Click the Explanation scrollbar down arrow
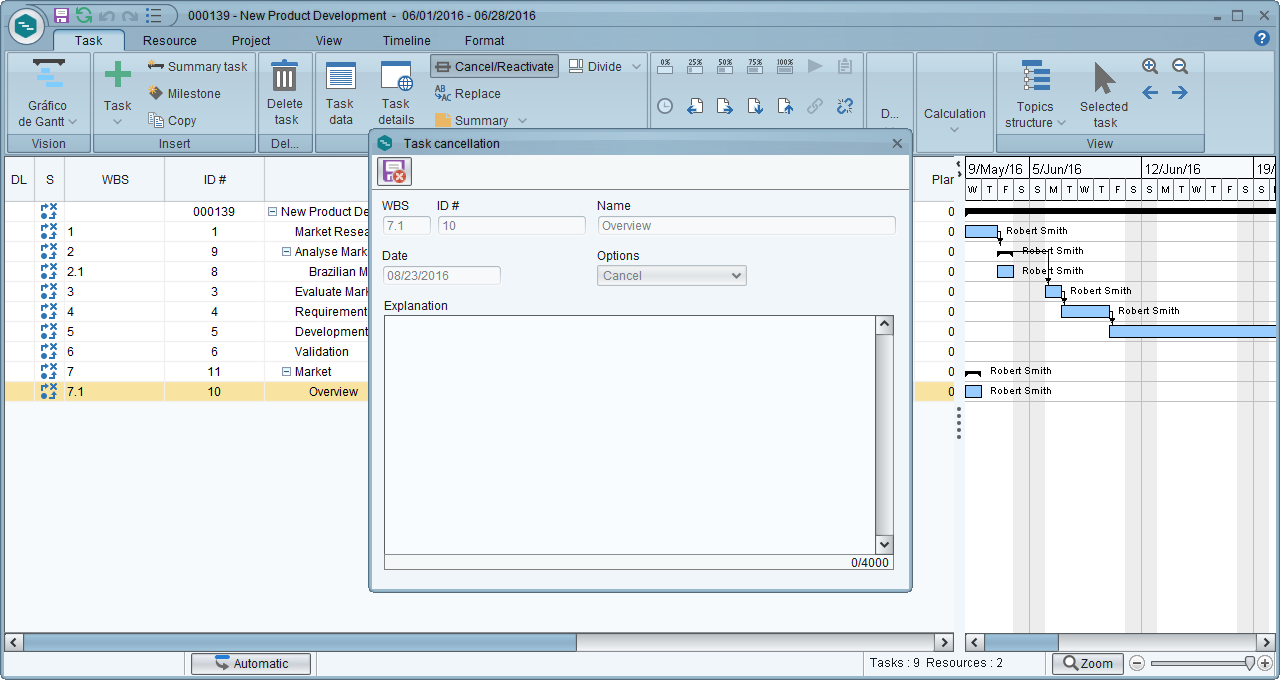 [884, 545]
